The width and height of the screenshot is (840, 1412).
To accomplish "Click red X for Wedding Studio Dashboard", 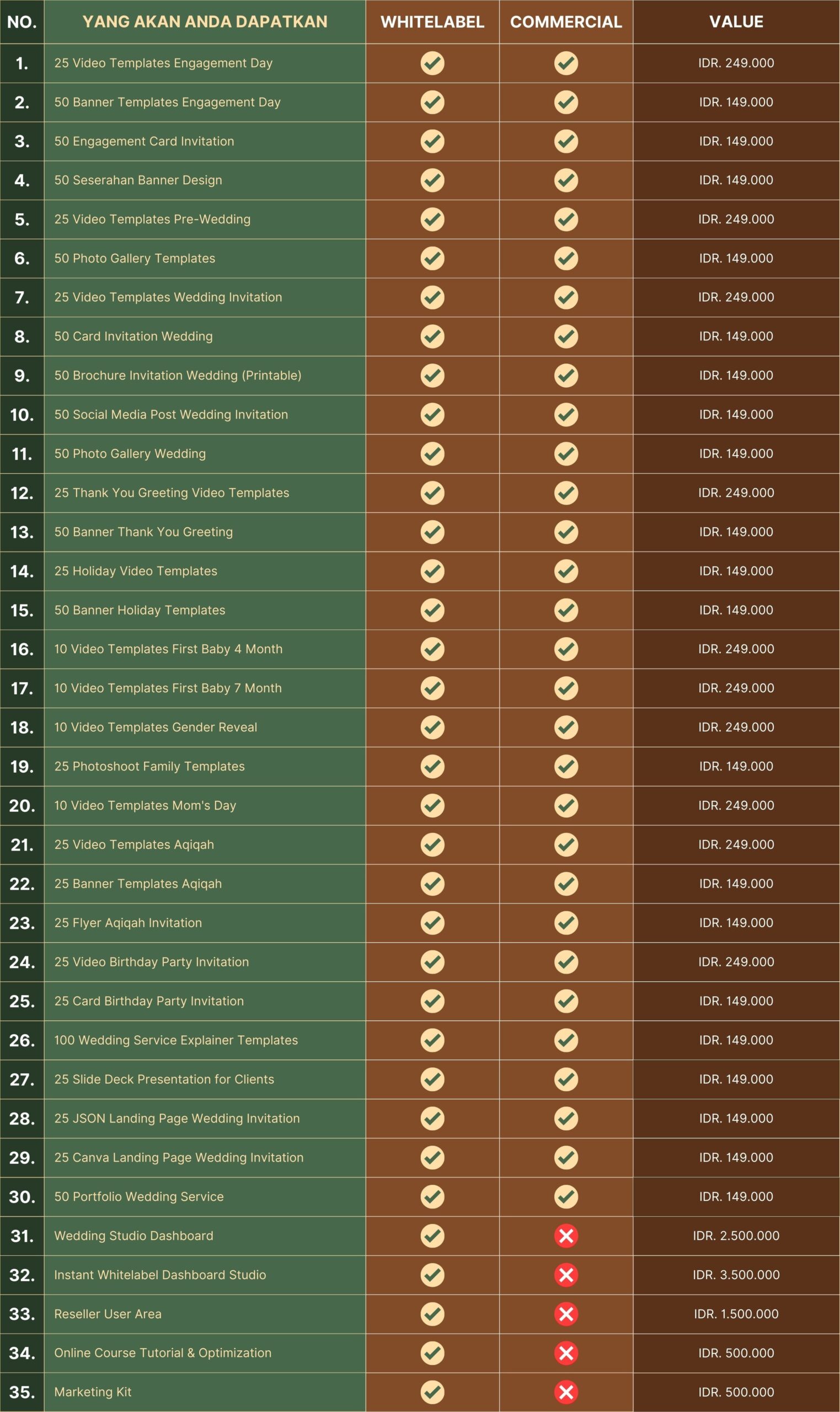I will tap(566, 1236).
